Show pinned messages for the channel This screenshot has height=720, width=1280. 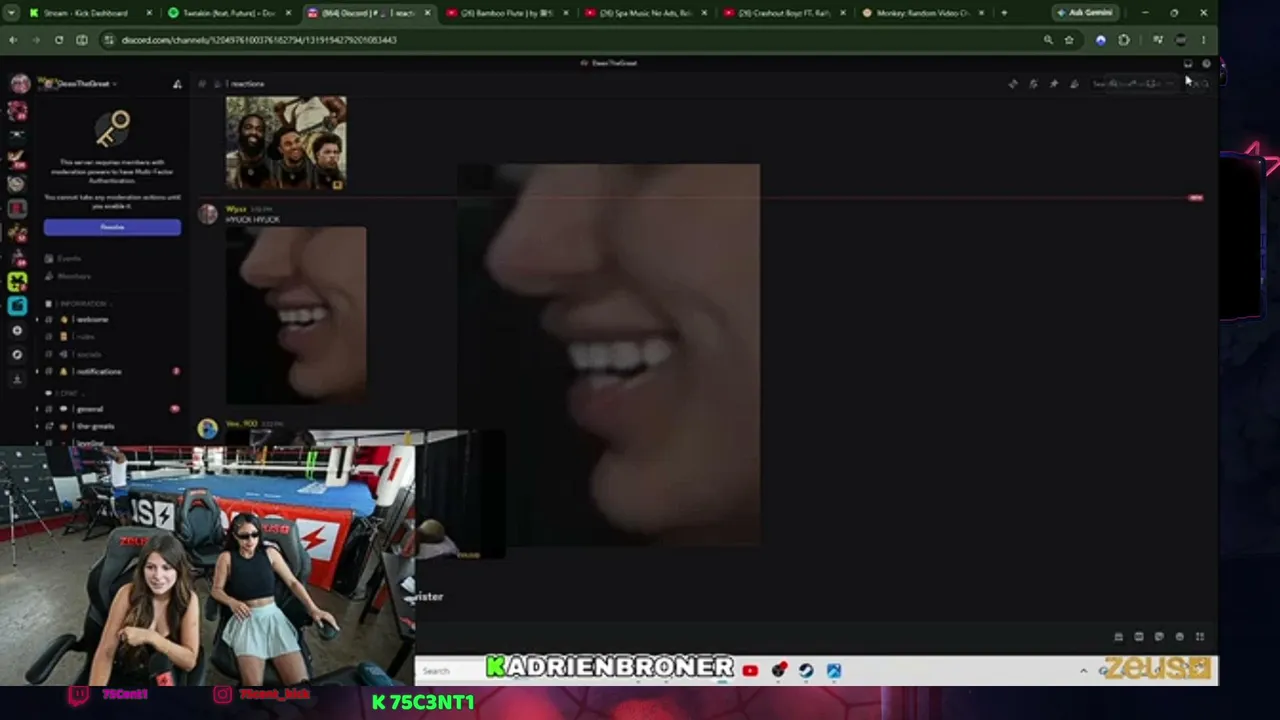pos(1053,84)
